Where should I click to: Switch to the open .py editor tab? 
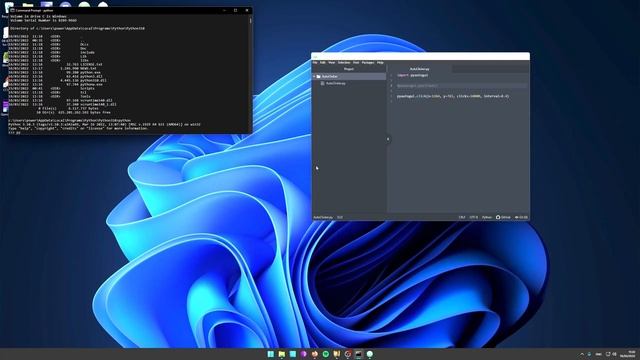click(420, 69)
